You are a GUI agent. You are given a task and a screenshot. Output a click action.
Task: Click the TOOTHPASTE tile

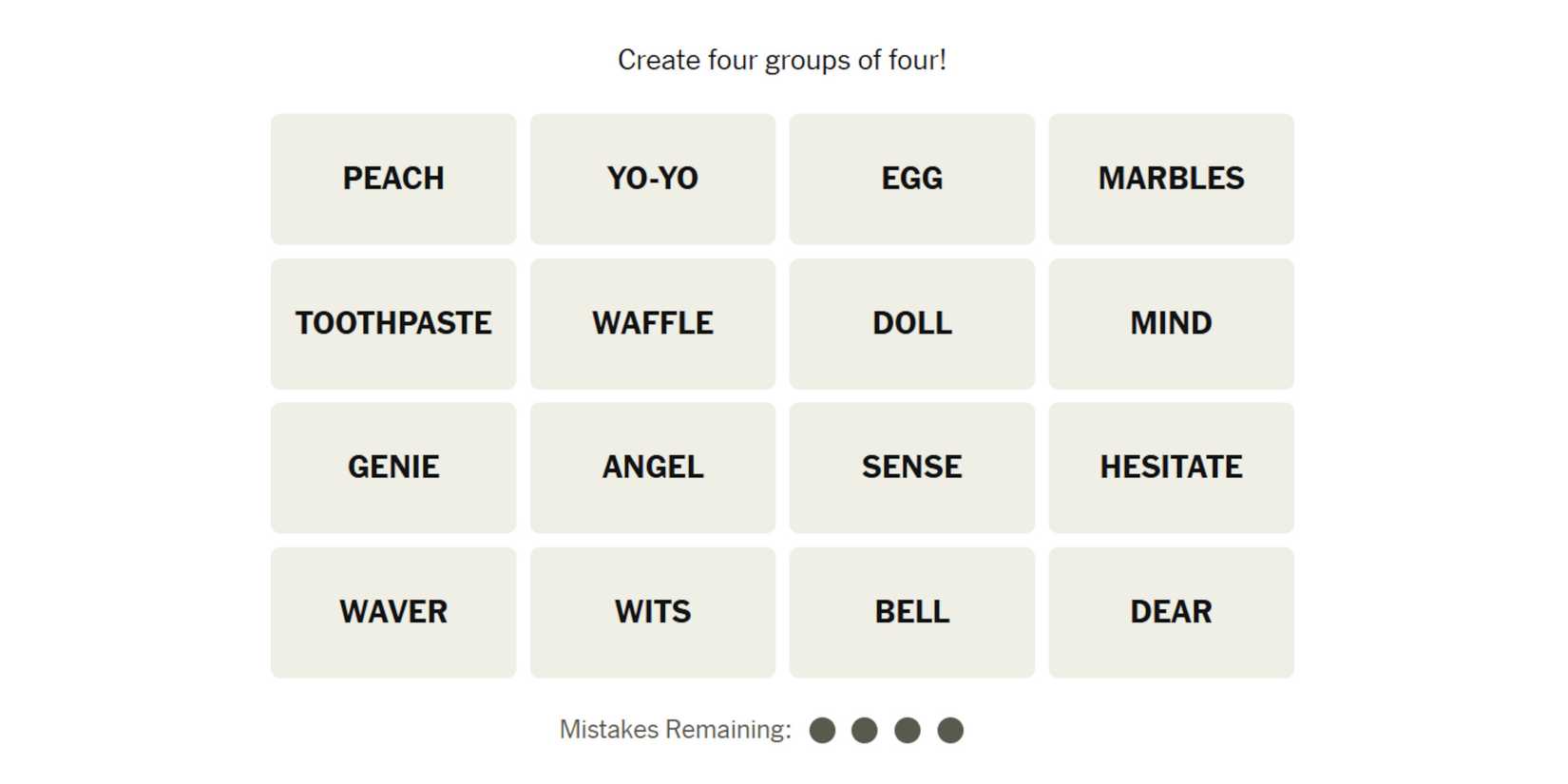393,323
